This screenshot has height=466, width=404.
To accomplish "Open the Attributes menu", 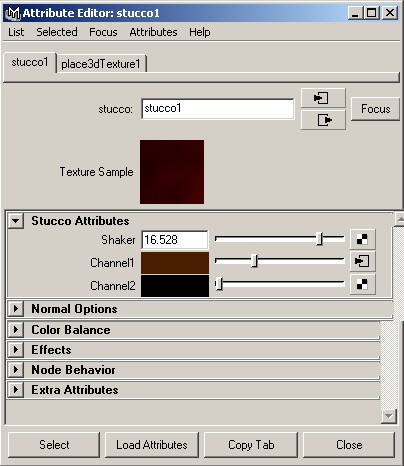I will coord(153,32).
